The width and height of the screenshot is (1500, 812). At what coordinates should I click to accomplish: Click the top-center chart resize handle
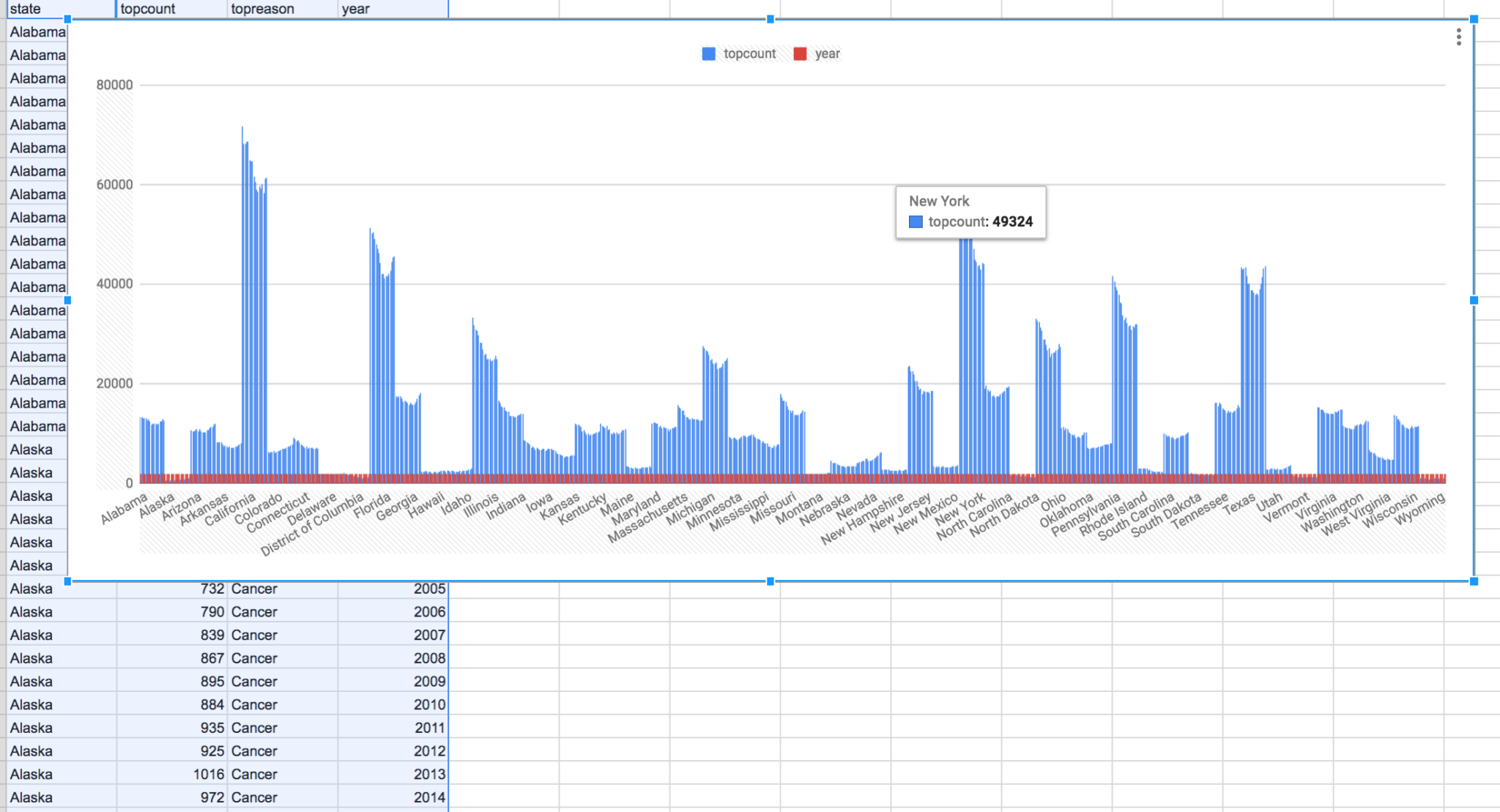click(770, 20)
